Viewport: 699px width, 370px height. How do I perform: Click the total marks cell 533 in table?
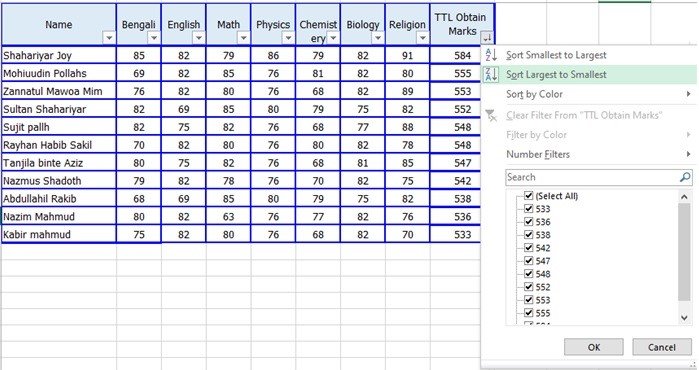456,234
